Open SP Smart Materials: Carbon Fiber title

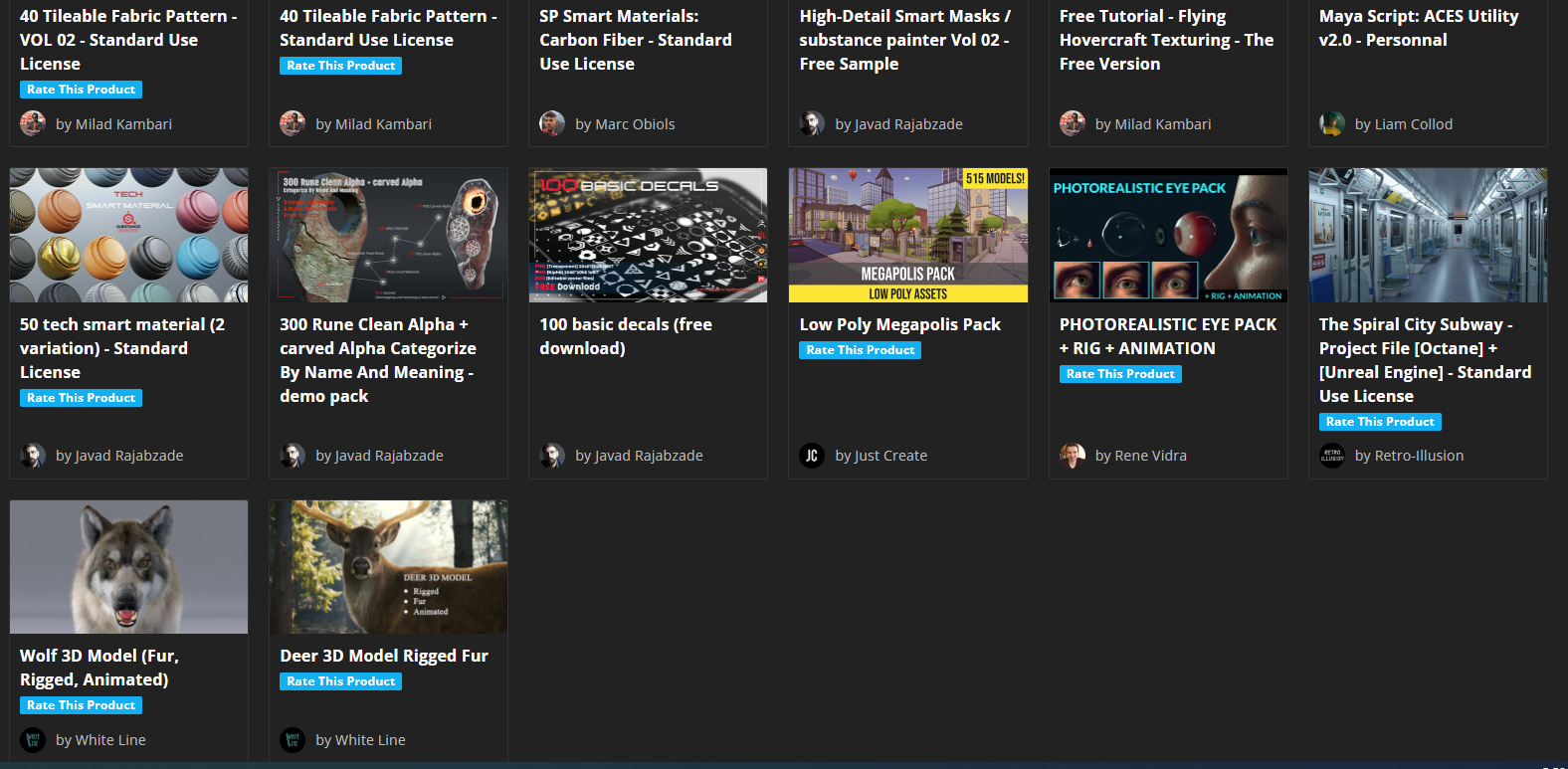point(635,40)
